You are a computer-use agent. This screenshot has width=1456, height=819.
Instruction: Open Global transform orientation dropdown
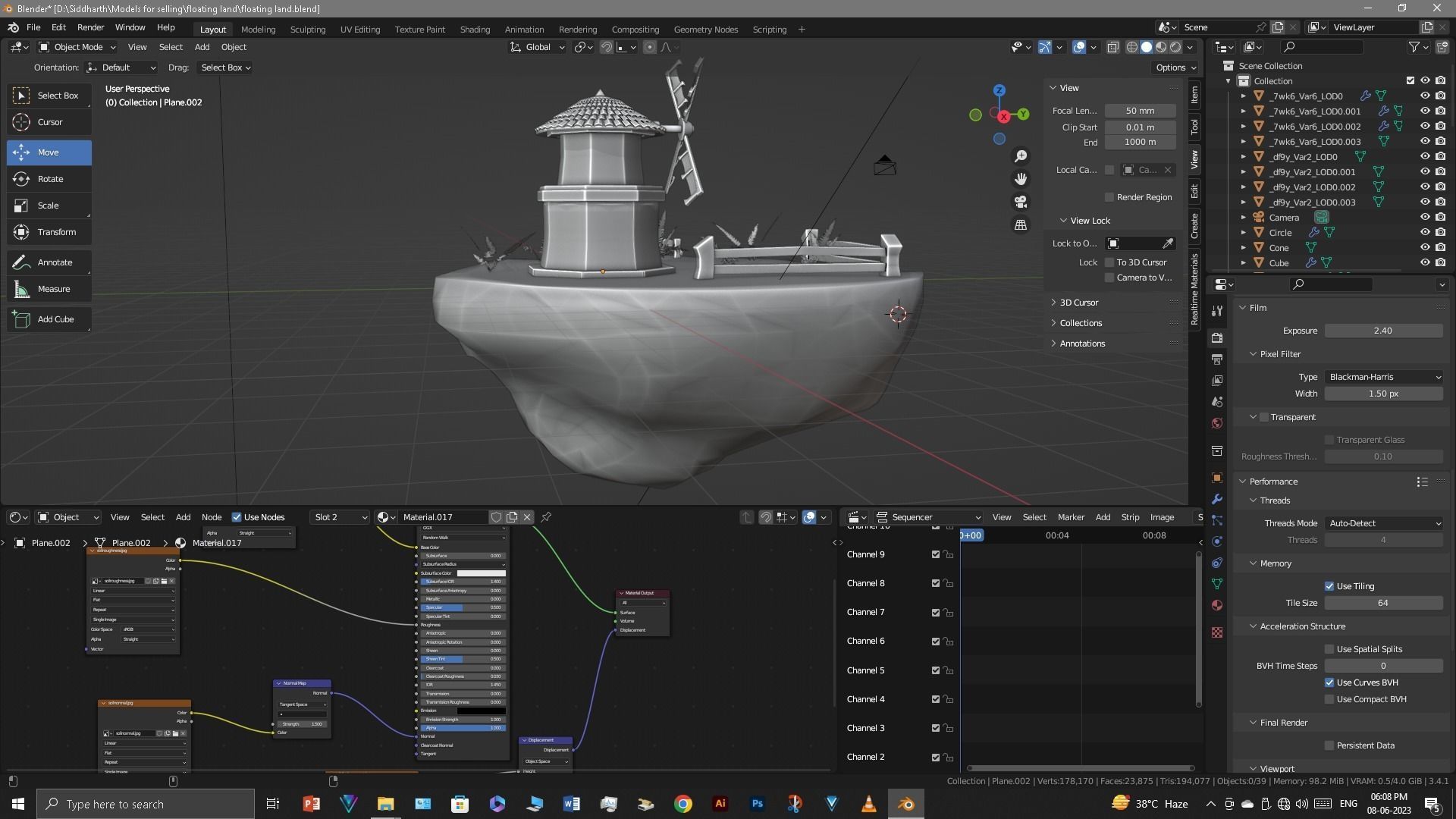click(538, 47)
